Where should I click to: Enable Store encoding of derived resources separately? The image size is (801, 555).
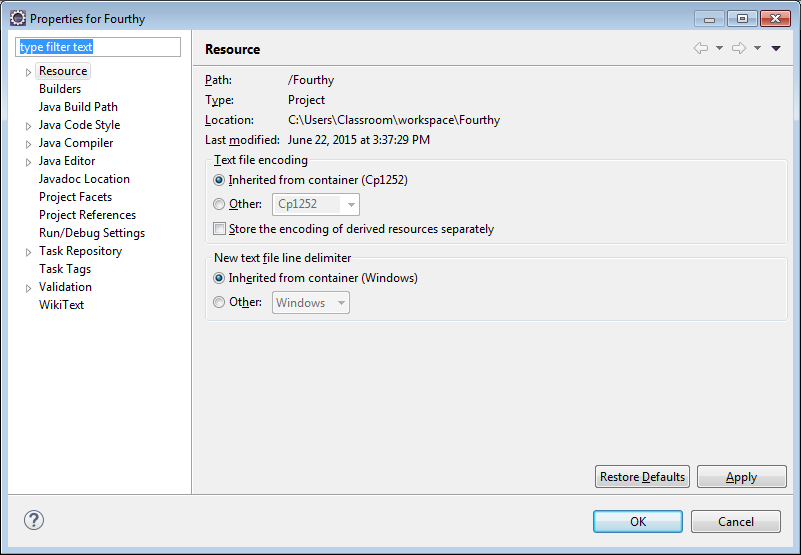(x=220, y=229)
